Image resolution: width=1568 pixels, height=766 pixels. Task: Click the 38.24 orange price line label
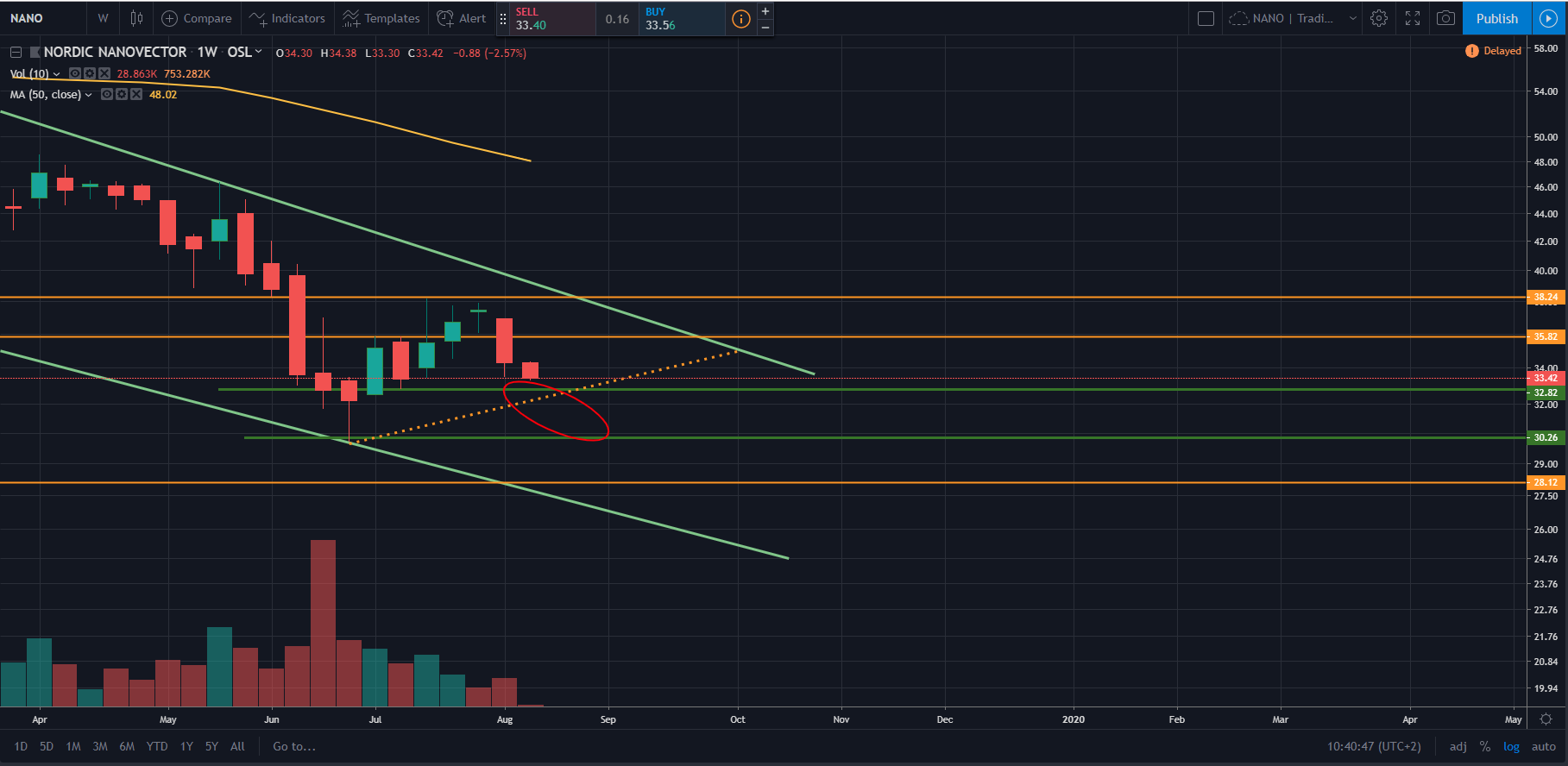1546,297
